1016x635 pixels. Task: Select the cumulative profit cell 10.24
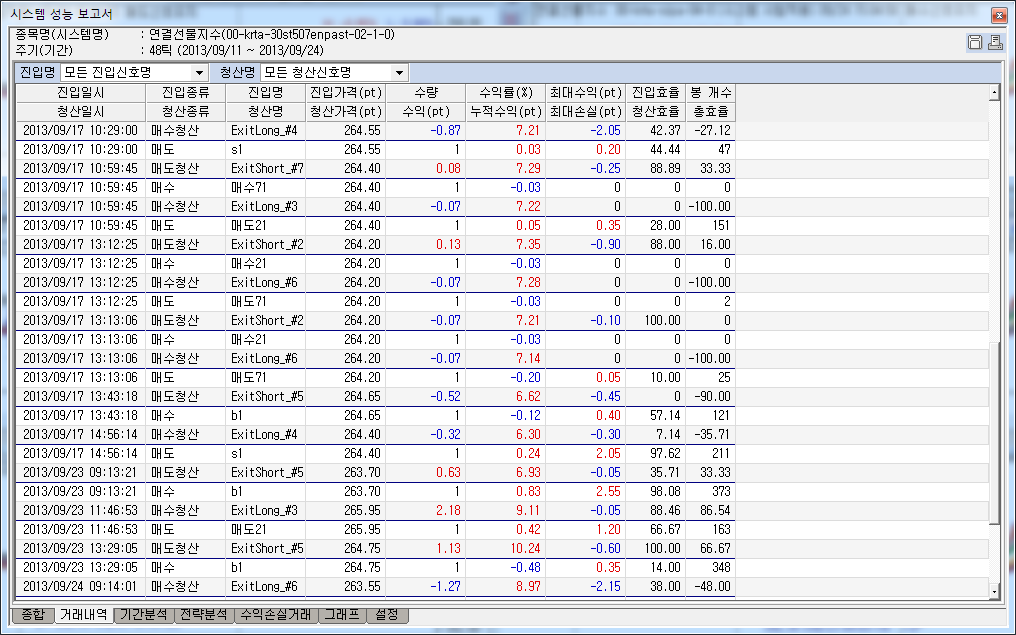pos(505,548)
